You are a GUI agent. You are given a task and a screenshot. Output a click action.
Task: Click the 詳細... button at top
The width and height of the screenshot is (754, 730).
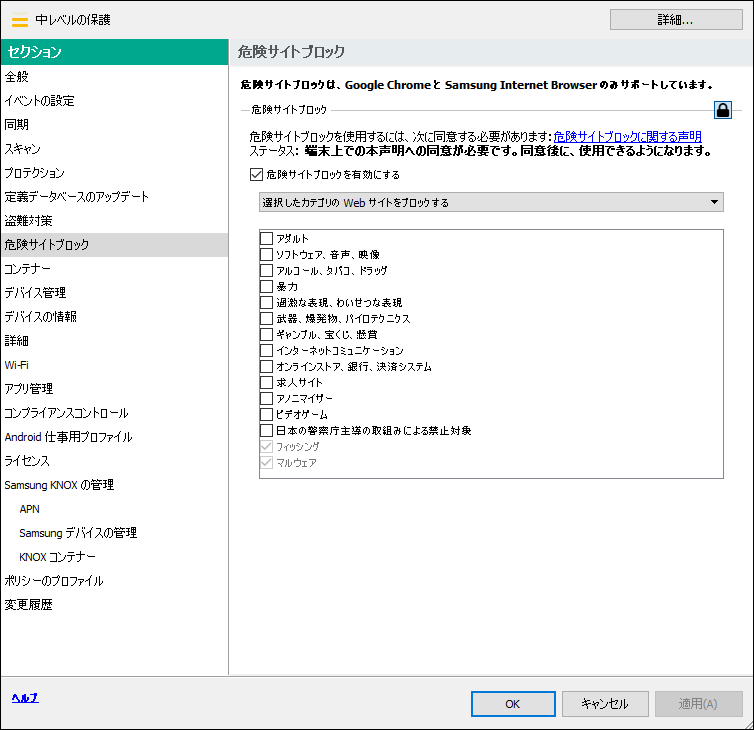[679, 19]
